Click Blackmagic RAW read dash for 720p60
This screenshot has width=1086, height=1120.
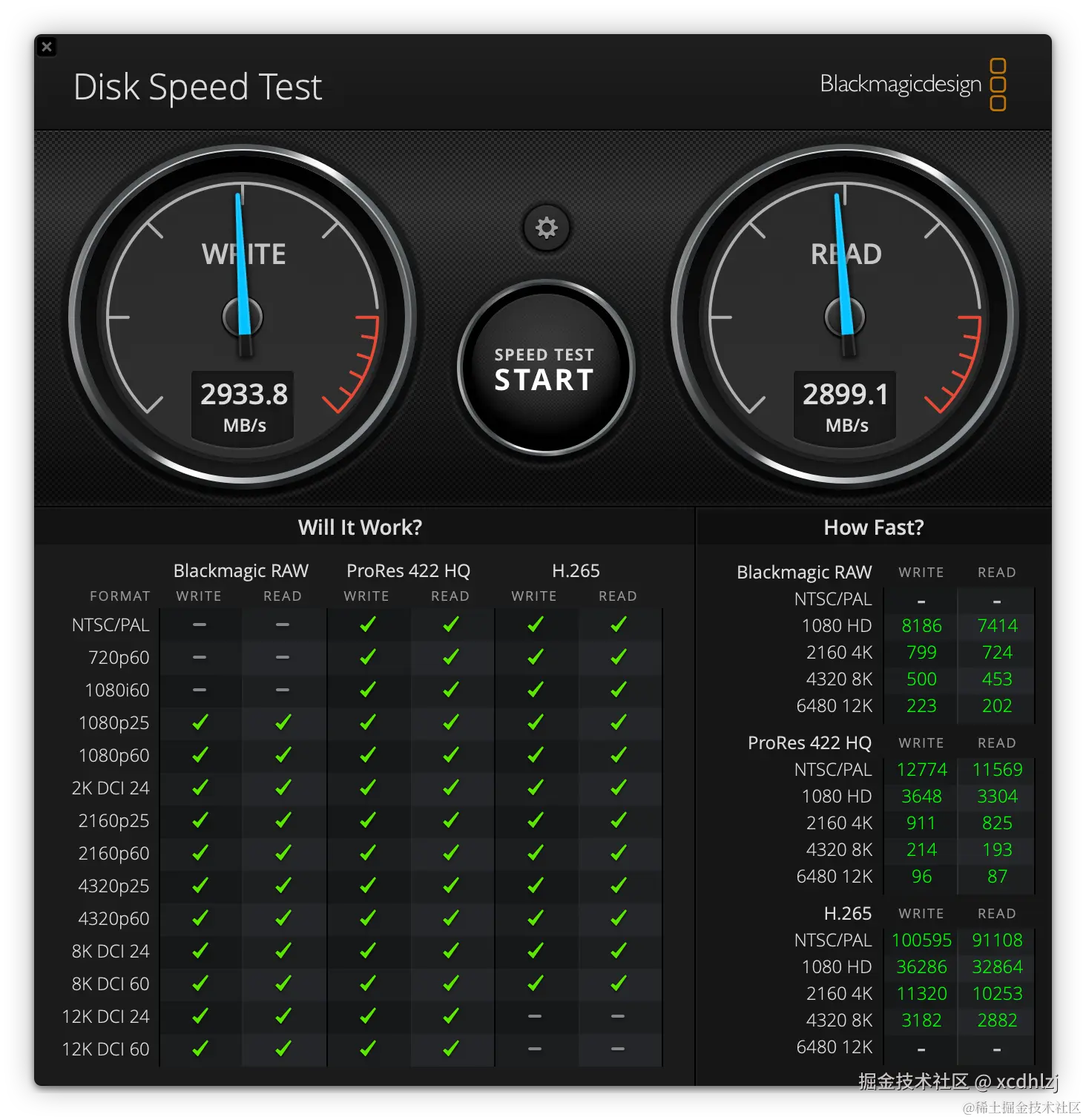tap(283, 657)
